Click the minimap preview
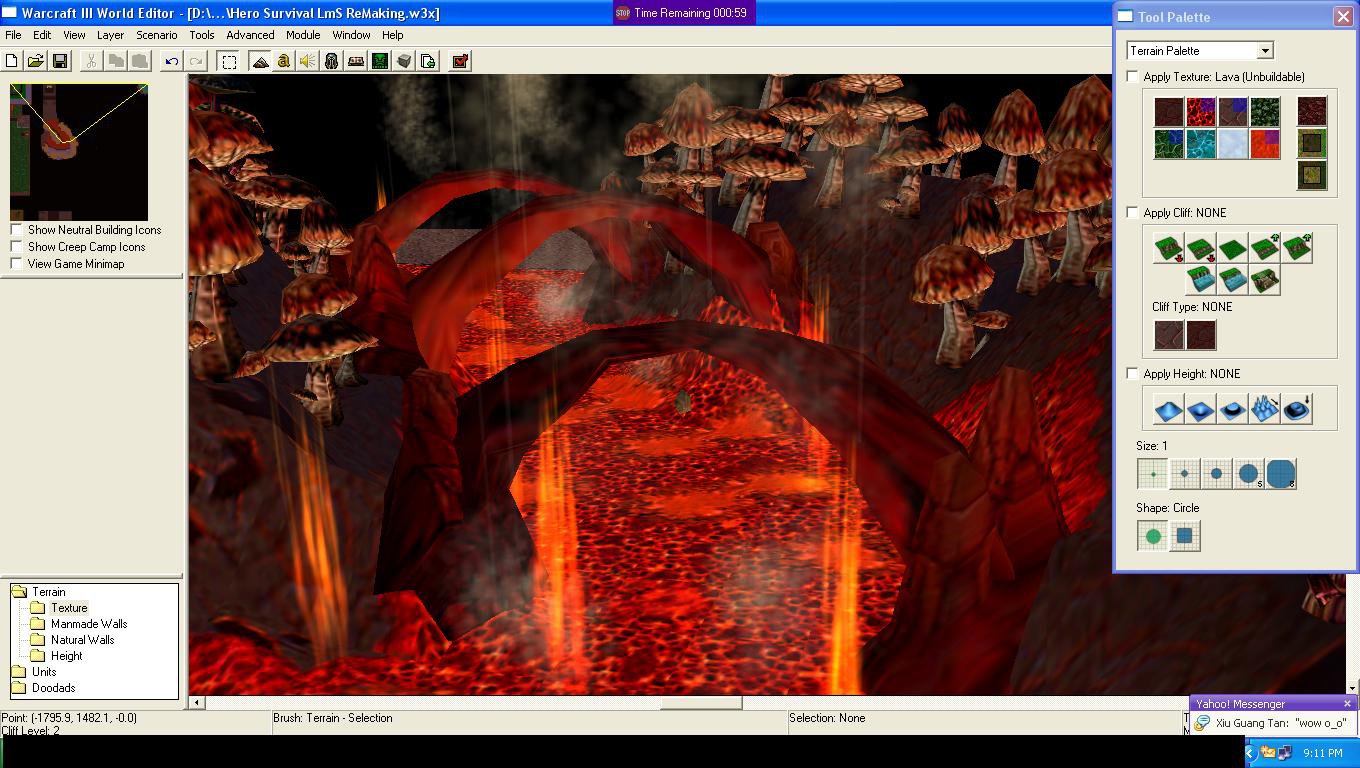1360x768 pixels. click(x=79, y=152)
